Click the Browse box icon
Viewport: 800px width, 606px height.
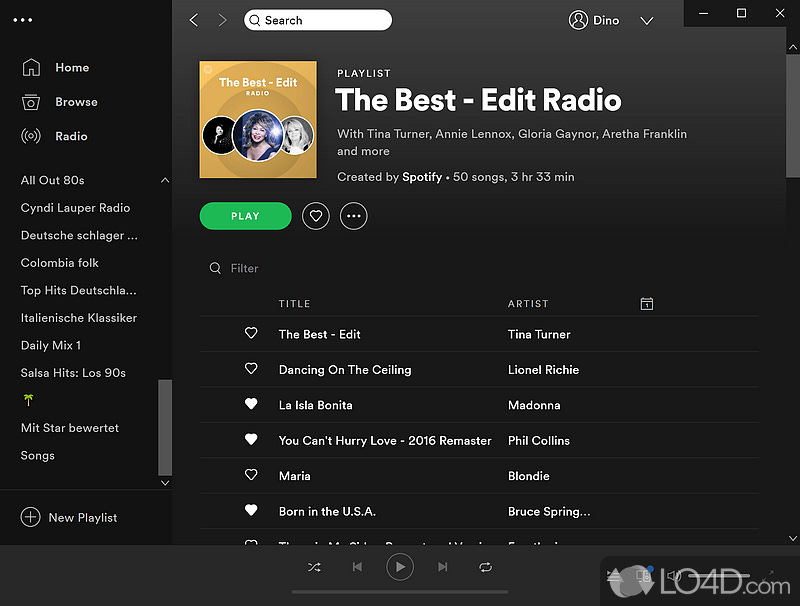31,102
